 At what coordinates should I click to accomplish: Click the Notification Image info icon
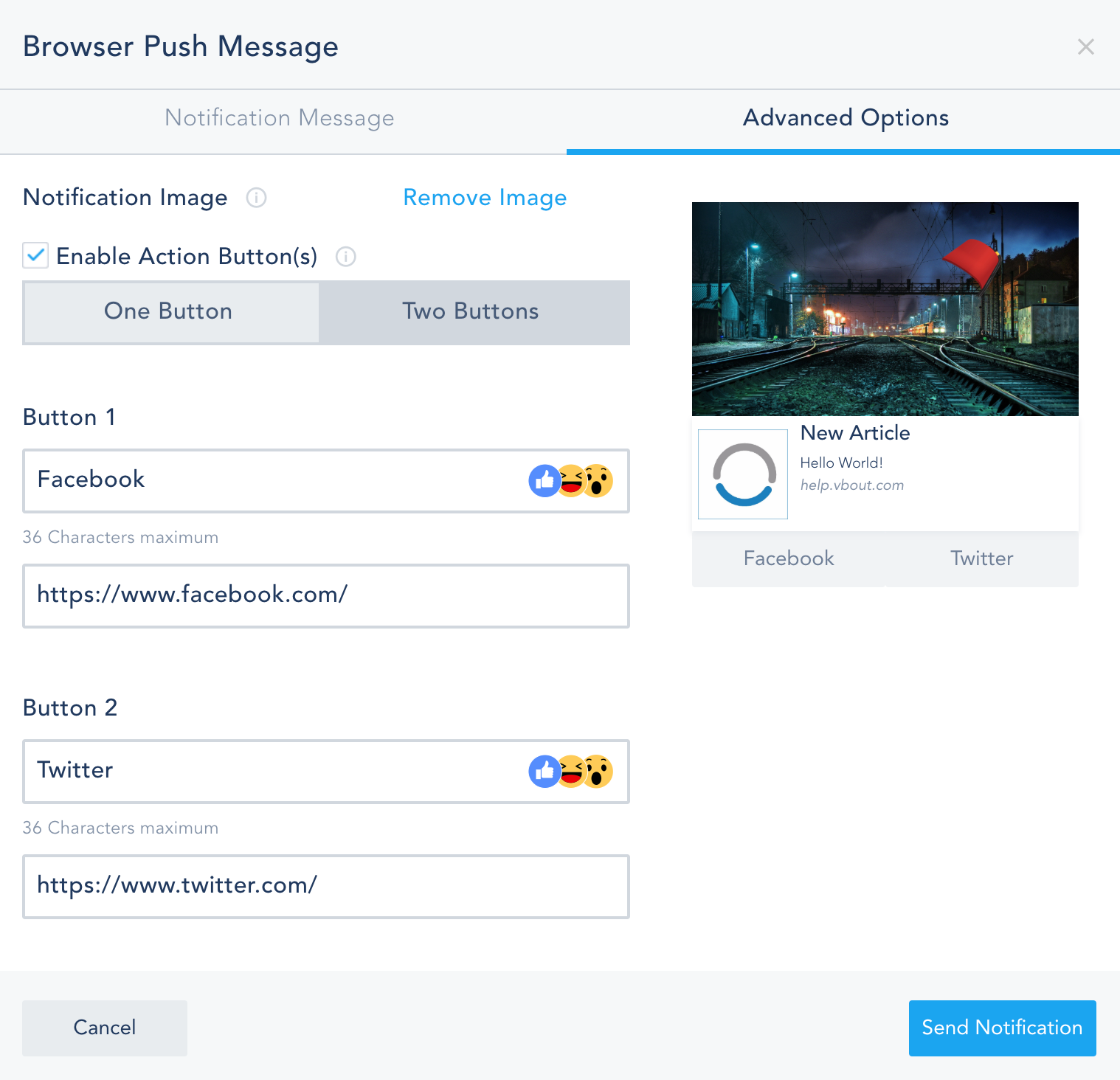pos(256,198)
